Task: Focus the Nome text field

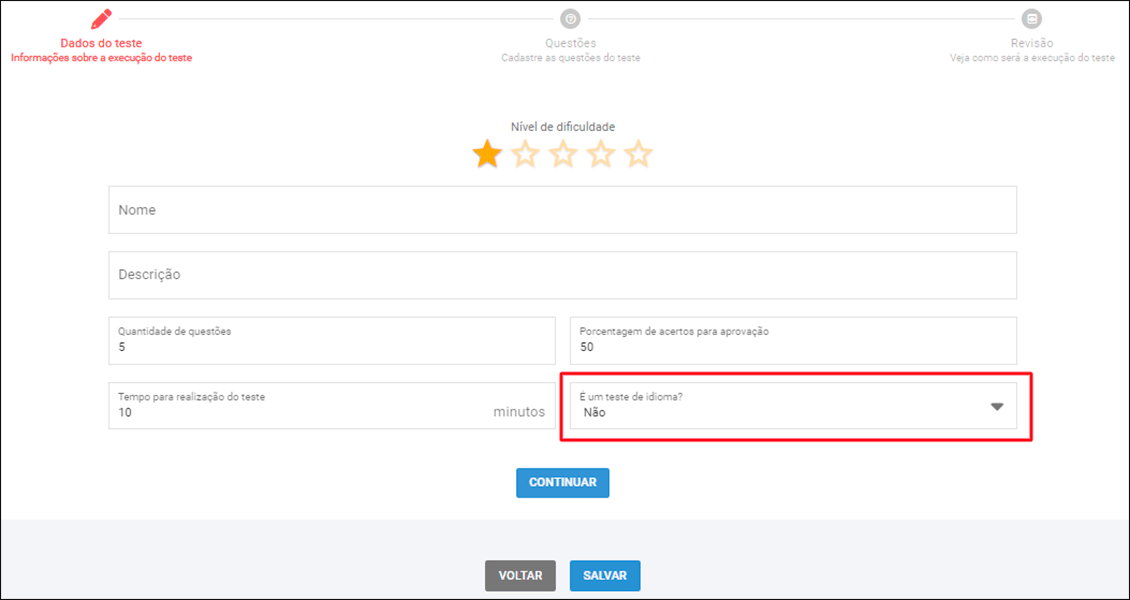Action: click(562, 210)
